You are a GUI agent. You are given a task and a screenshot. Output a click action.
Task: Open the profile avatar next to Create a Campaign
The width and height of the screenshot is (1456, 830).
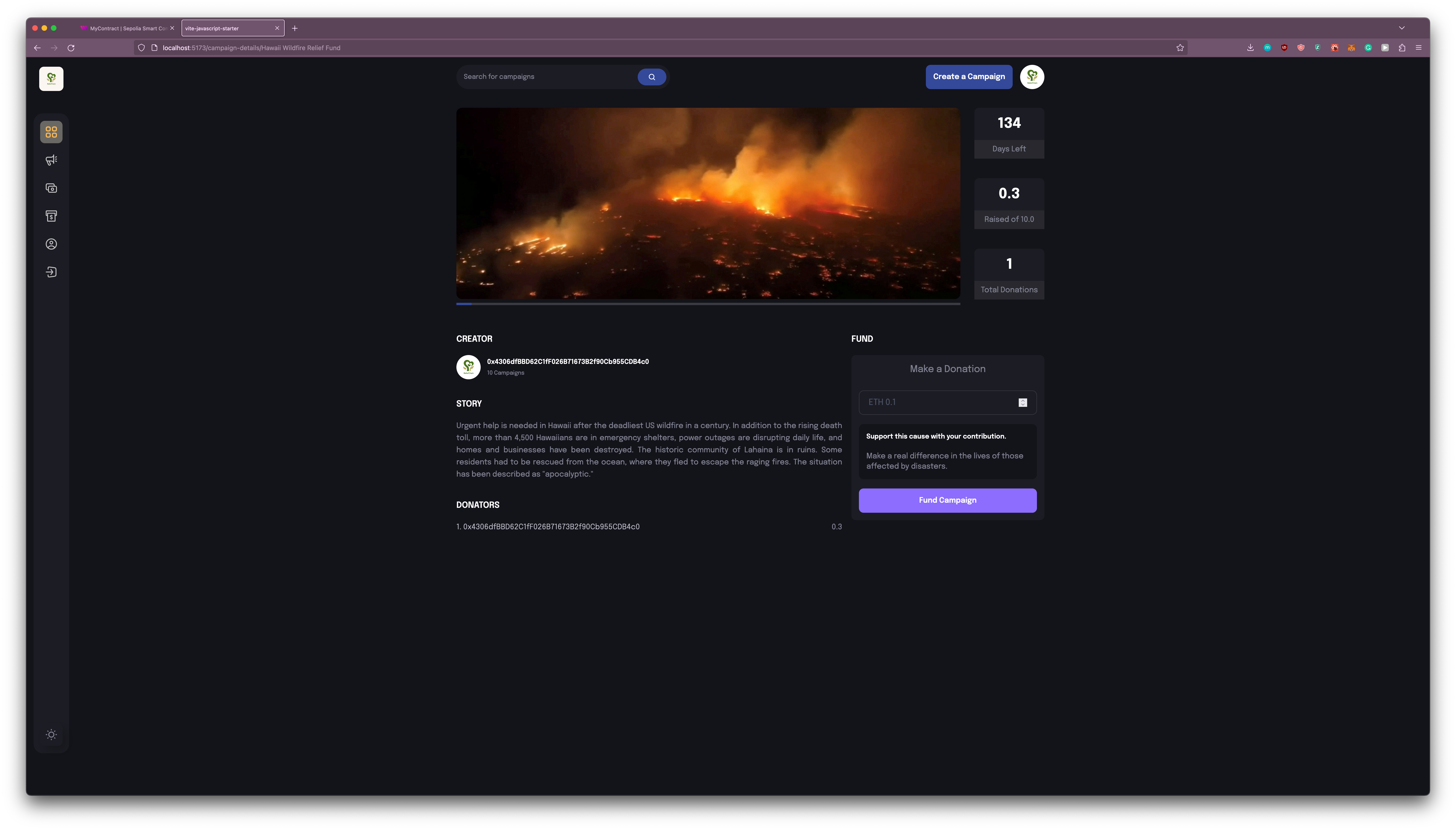click(x=1031, y=77)
